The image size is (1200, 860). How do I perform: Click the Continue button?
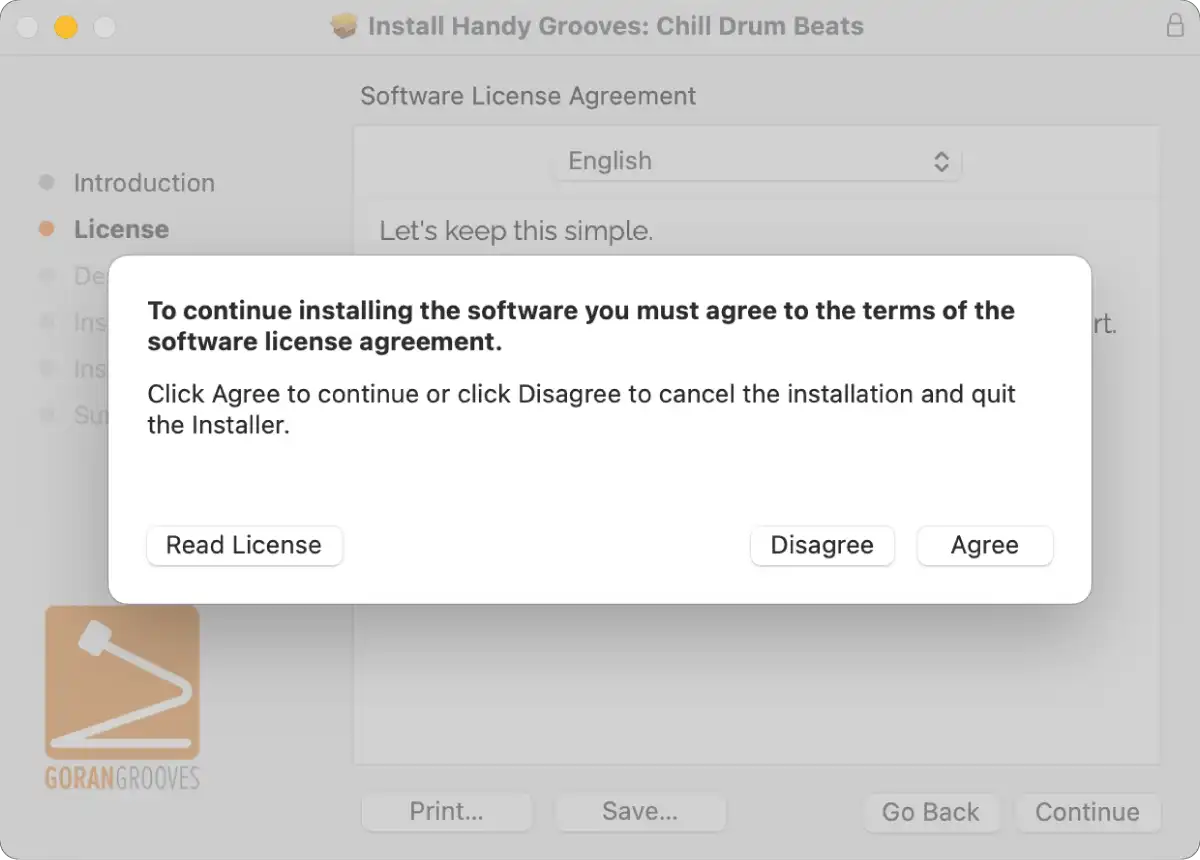tap(1087, 812)
